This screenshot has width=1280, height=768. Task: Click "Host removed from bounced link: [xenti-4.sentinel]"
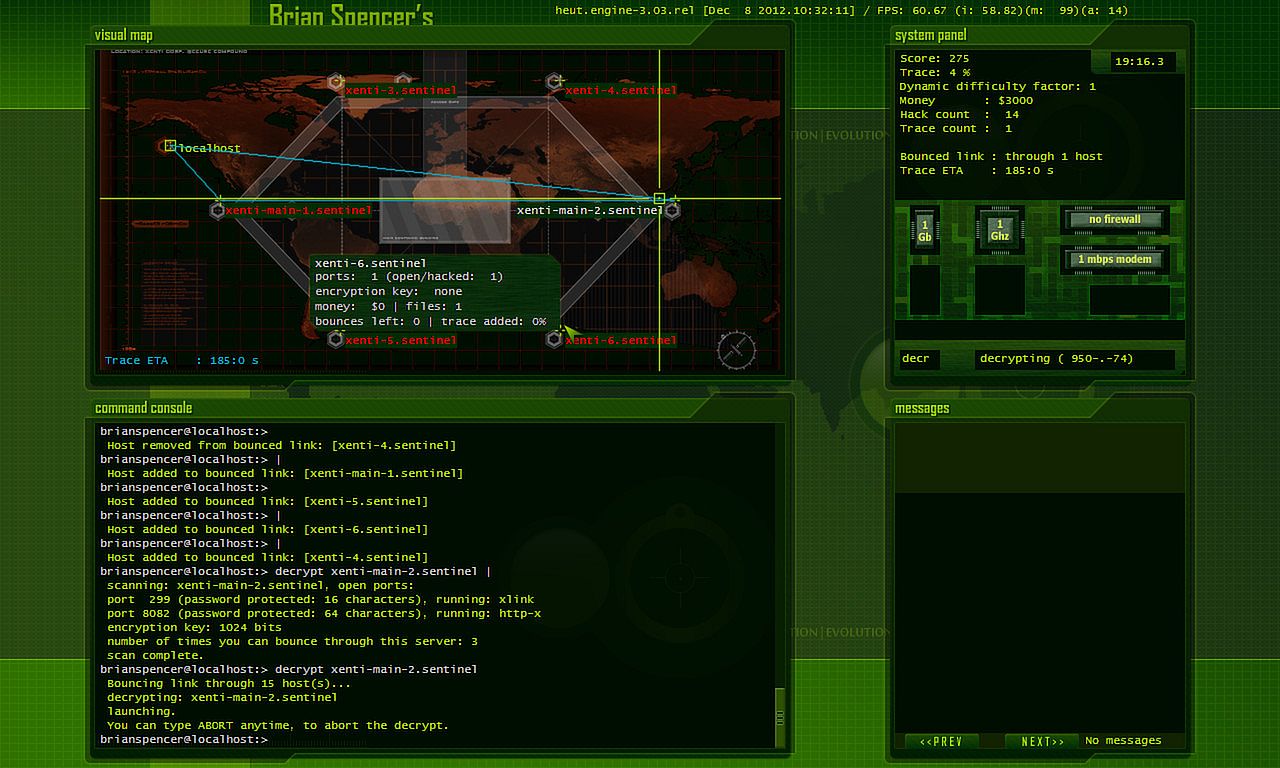click(x=281, y=446)
